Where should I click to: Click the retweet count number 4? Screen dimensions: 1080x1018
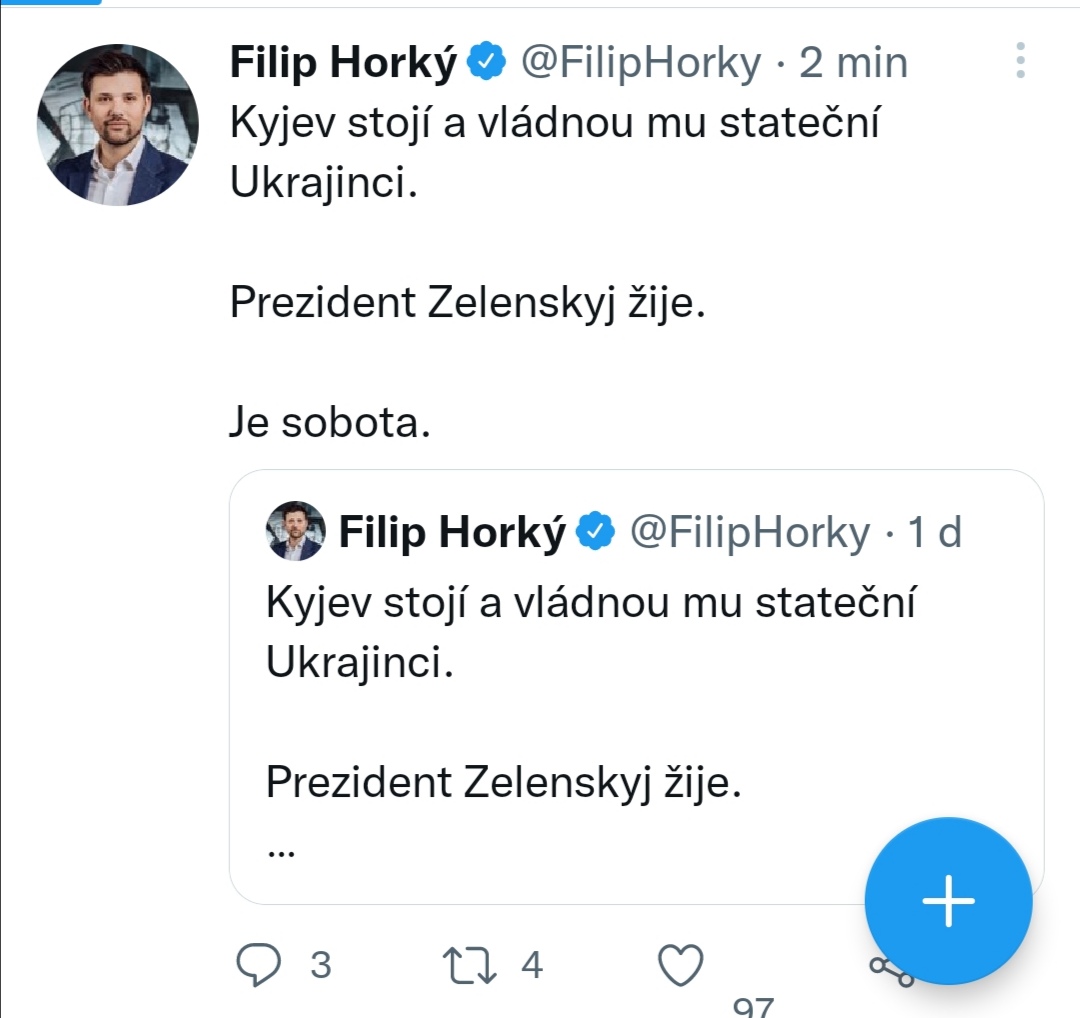(532, 965)
